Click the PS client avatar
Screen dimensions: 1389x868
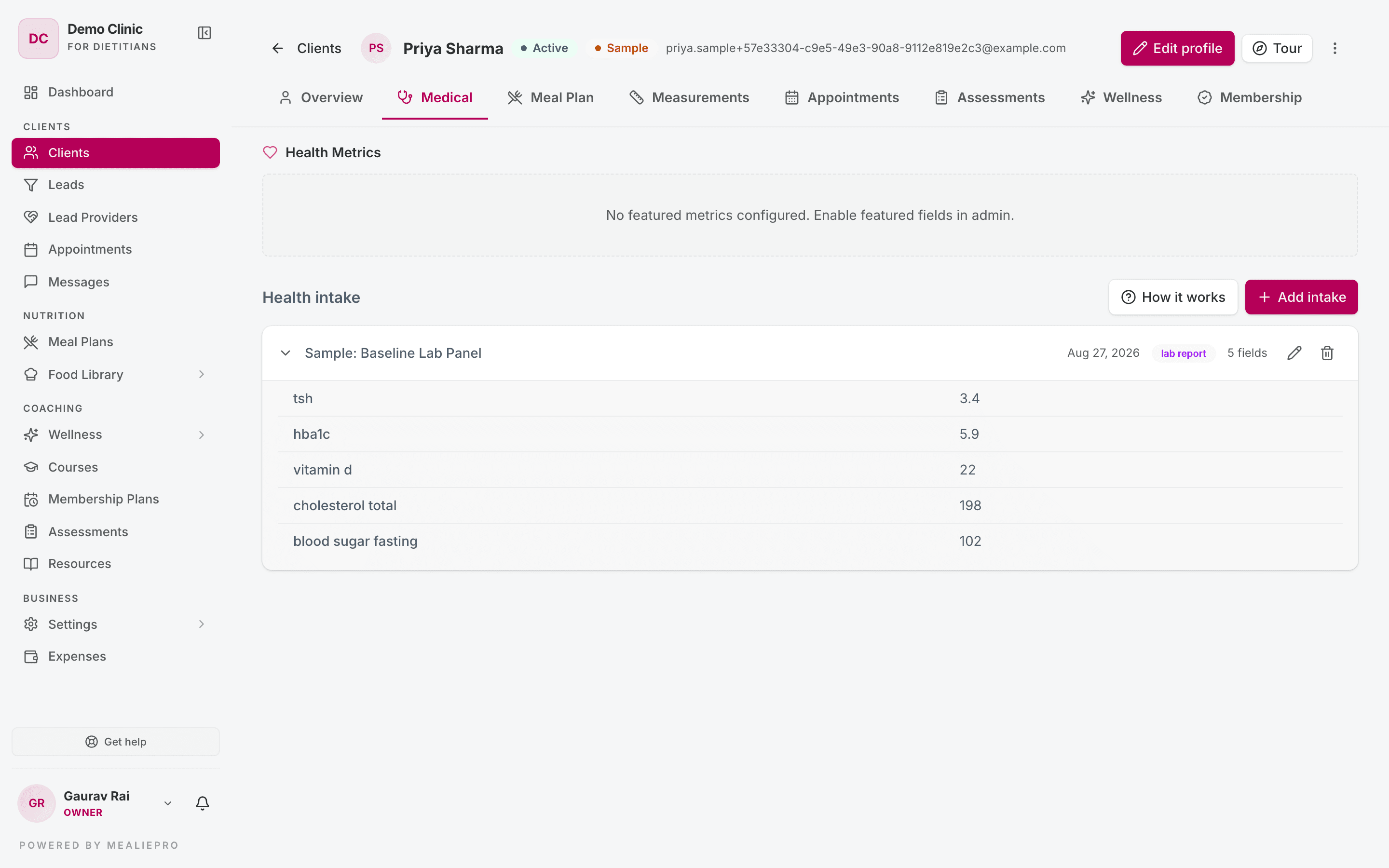[x=376, y=48]
